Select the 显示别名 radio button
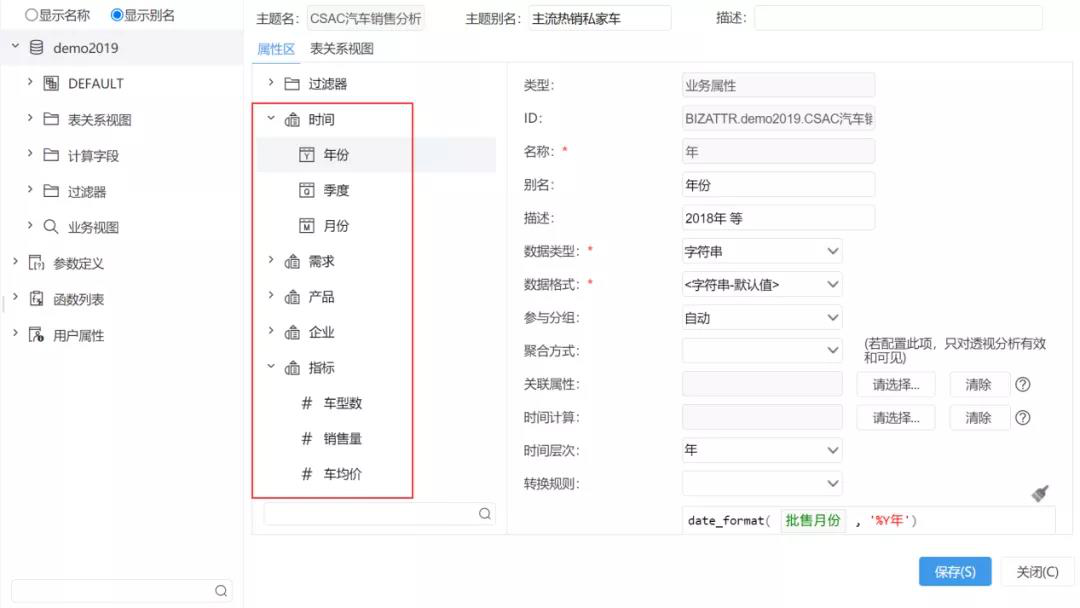 tap(116, 14)
